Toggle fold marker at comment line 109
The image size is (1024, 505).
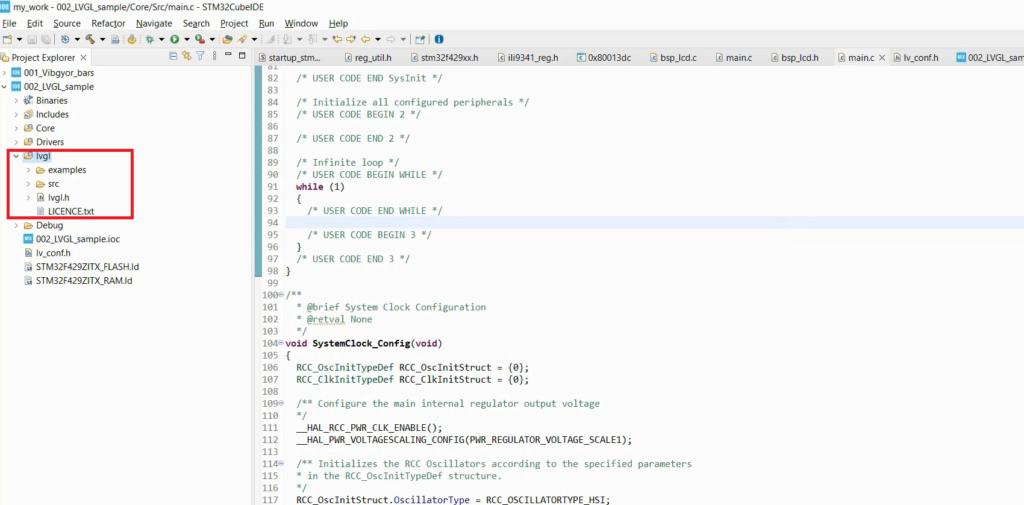(281, 404)
